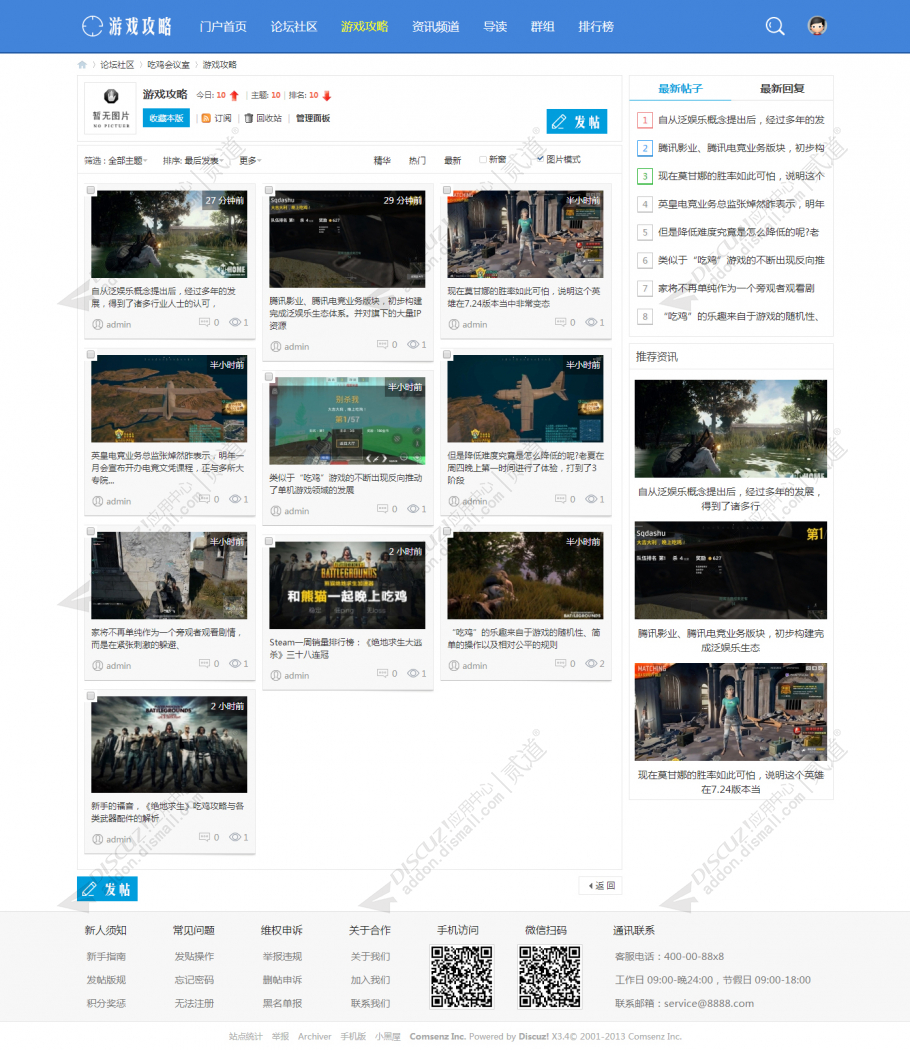Screen dimensions: 910x1050
Task: Click the top 发帖 button
Action: pos(577,121)
